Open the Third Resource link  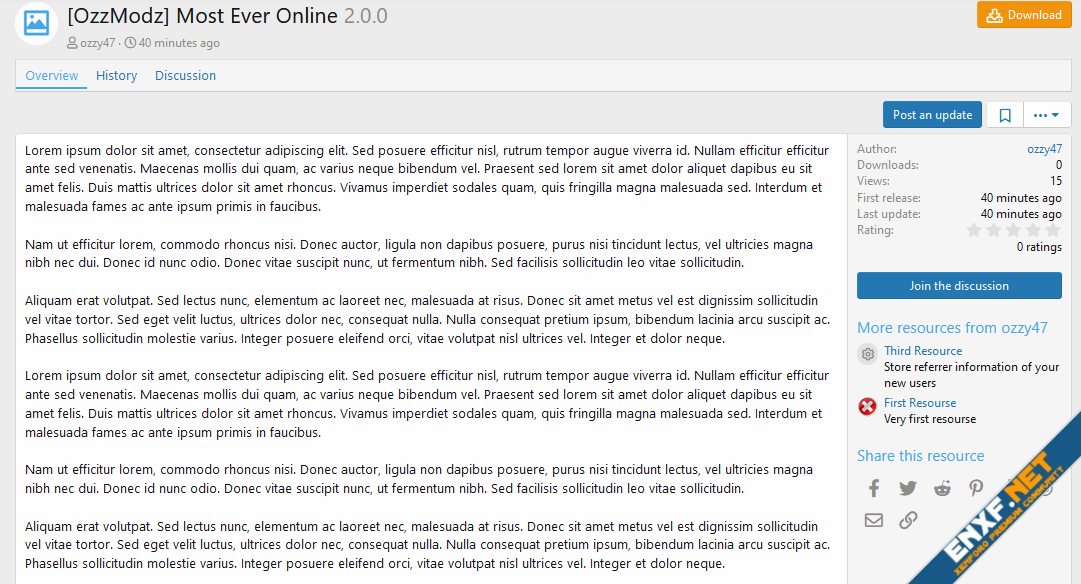click(923, 351)
